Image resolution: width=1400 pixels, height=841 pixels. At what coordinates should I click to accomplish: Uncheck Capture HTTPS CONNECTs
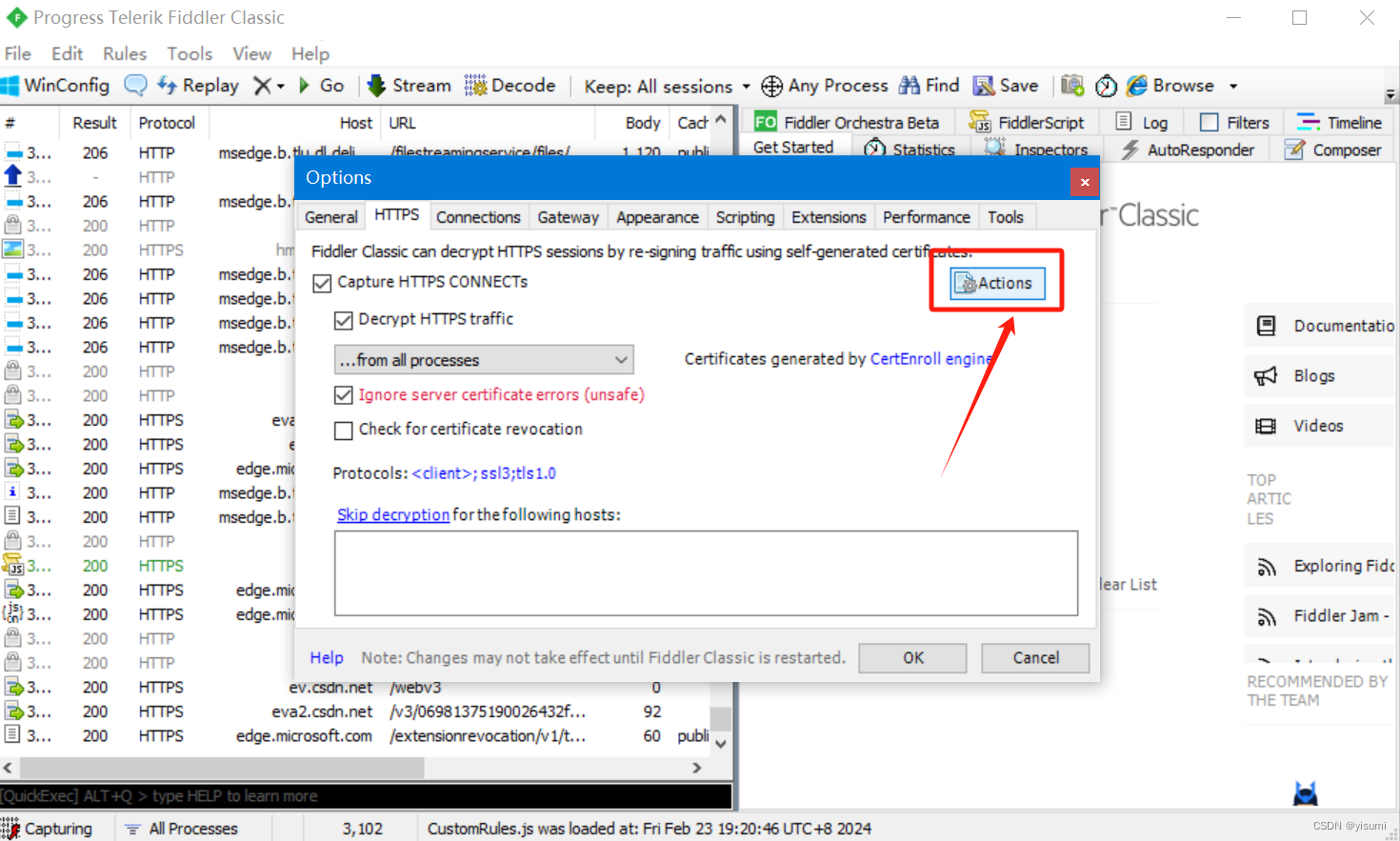click(322, 283)
